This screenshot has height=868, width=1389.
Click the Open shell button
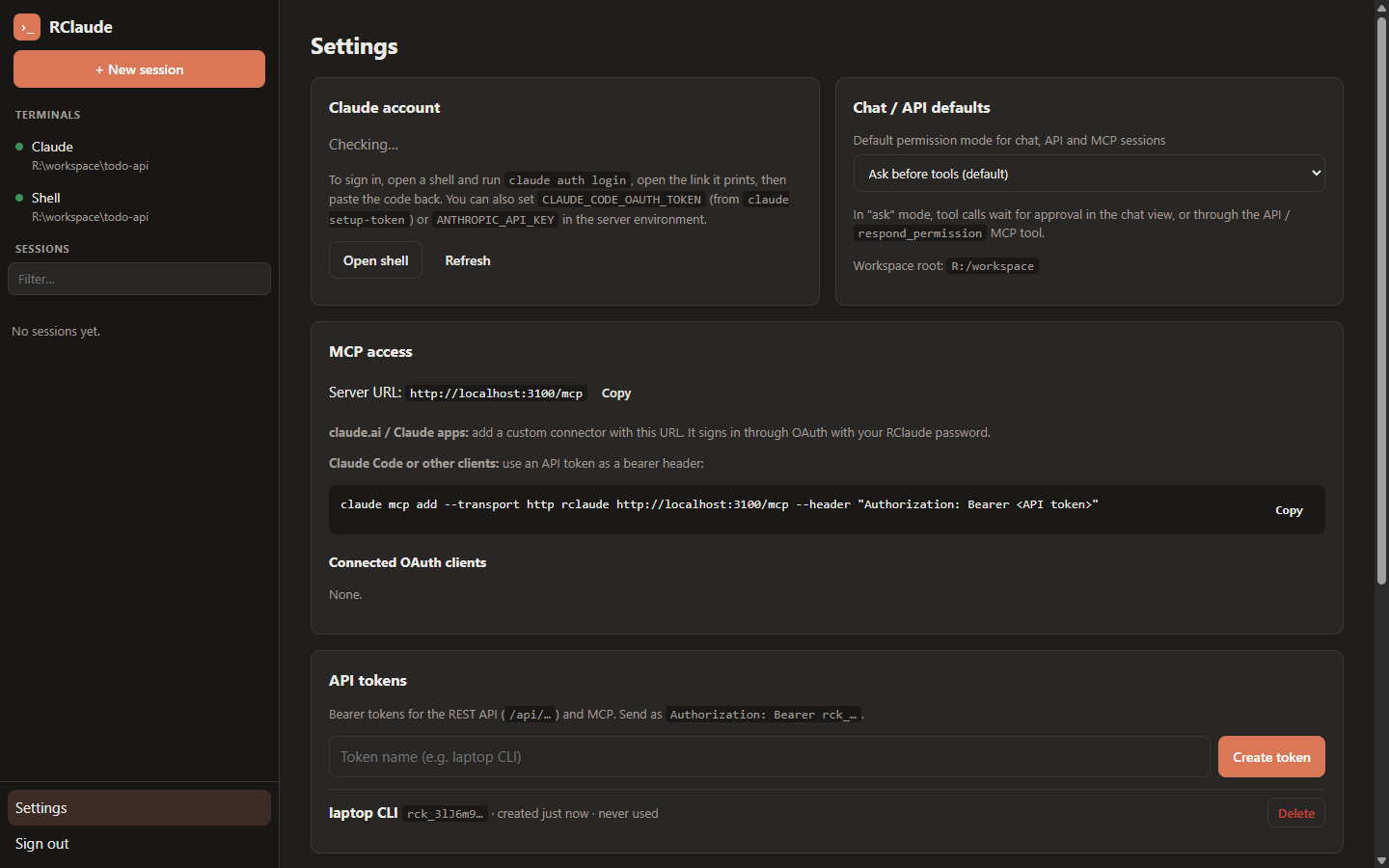coord(375,260)
